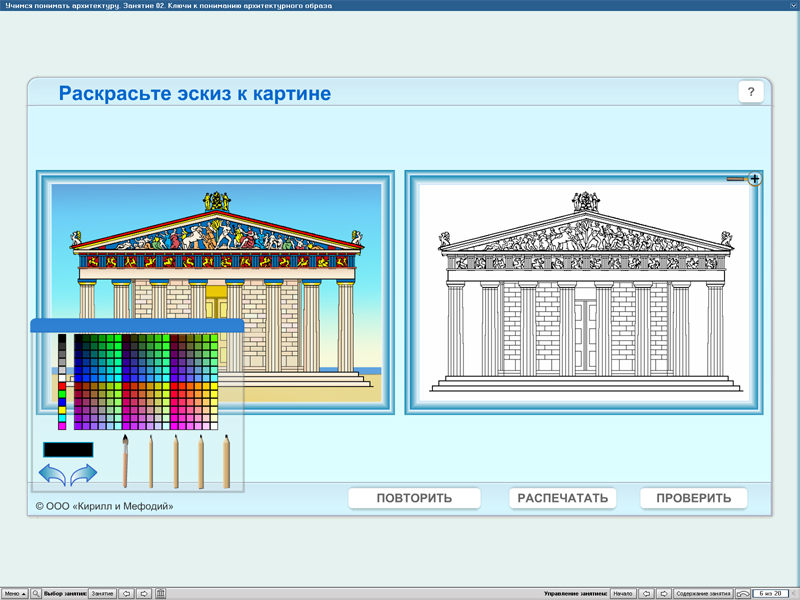
Task: Choose the thickest pencil on the far right
Action: (225, 460)
